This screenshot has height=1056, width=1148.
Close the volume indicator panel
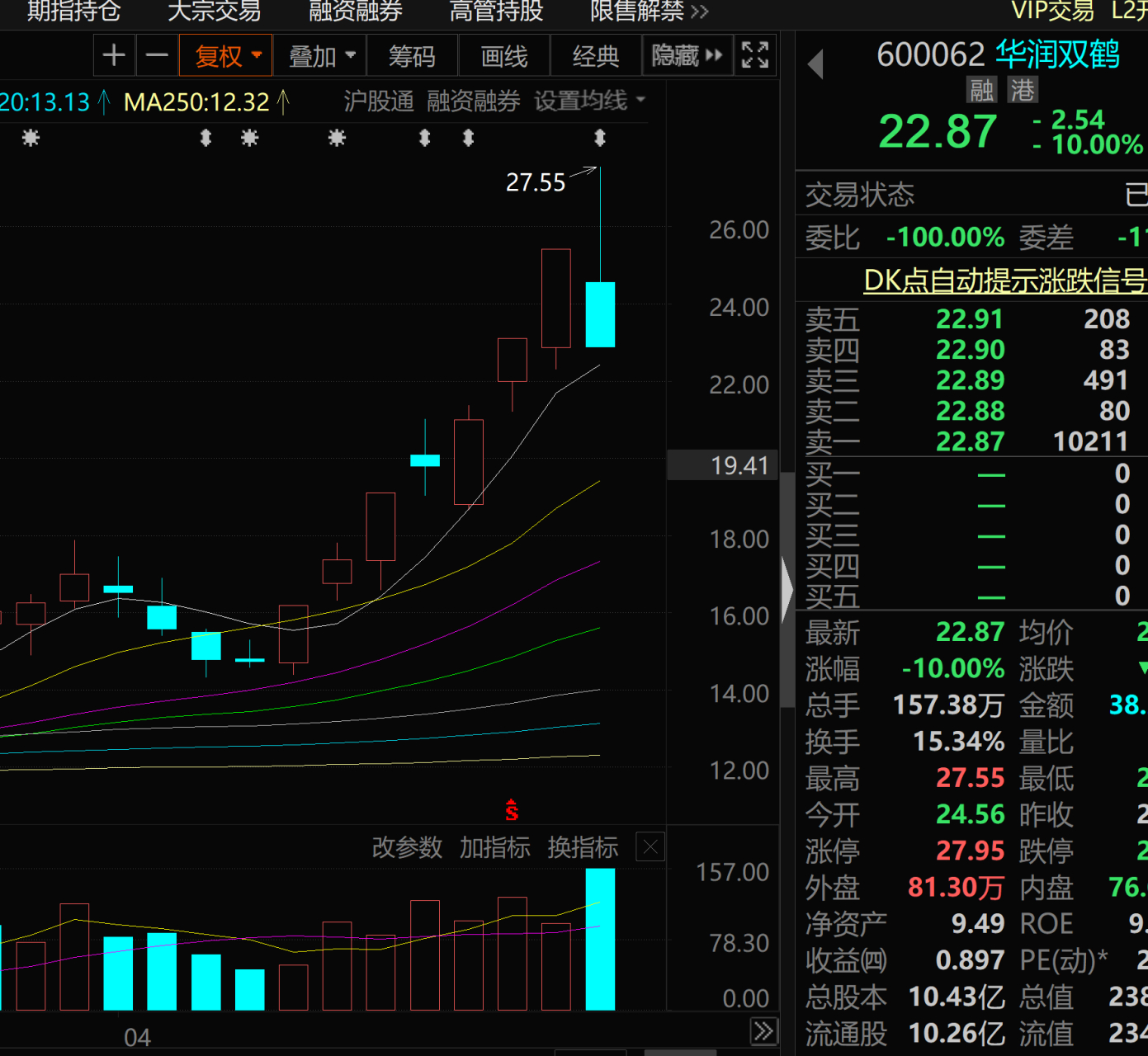click(x=650, y=847)
